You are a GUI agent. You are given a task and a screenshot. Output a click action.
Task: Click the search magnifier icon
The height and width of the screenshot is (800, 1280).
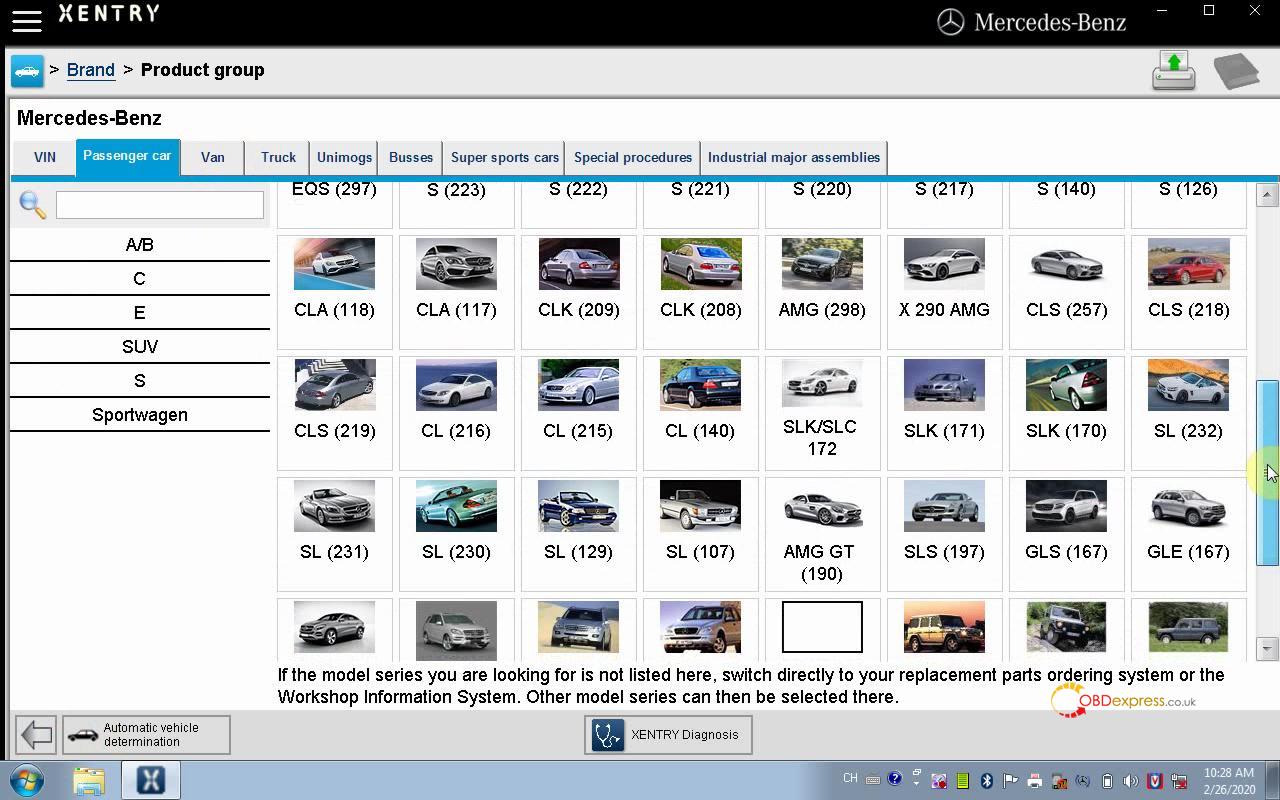pyautogui.click(x=32, y=205)
